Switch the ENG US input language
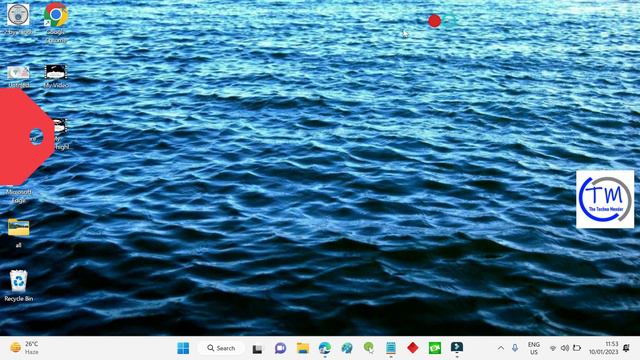This screenshot has height=360, width=640. click(533, 348)
